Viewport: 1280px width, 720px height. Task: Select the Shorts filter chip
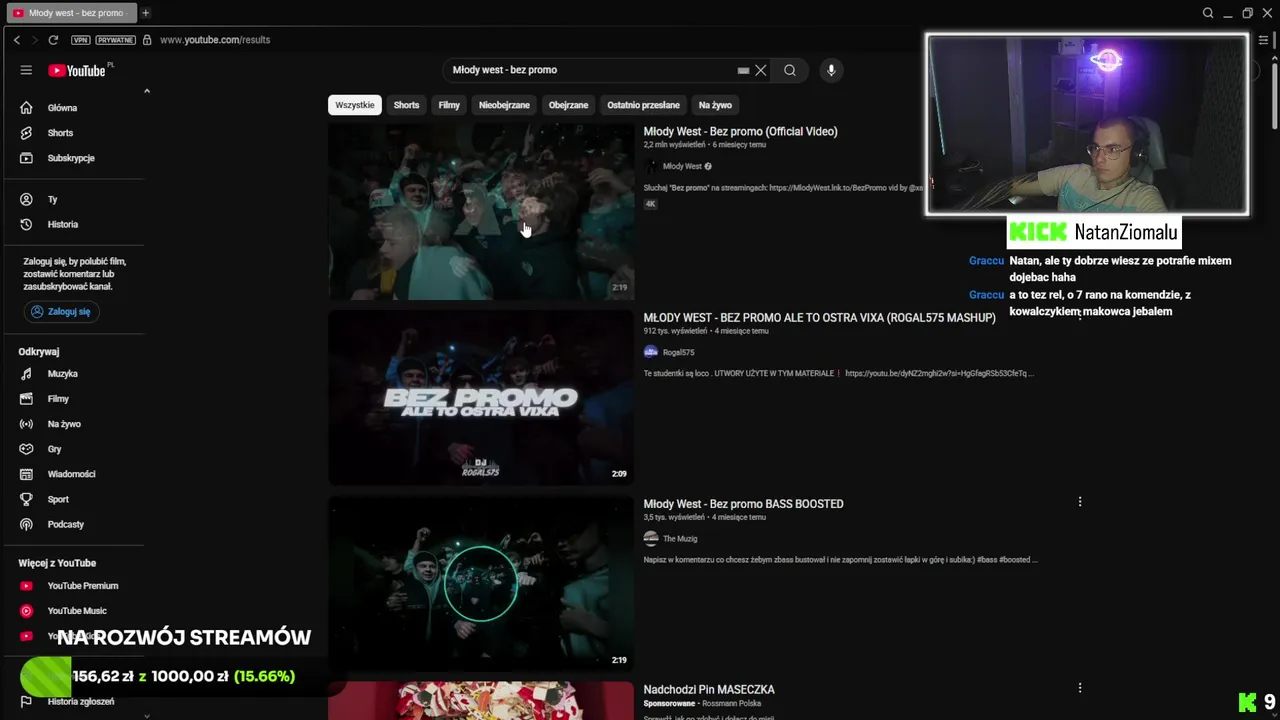406,105
